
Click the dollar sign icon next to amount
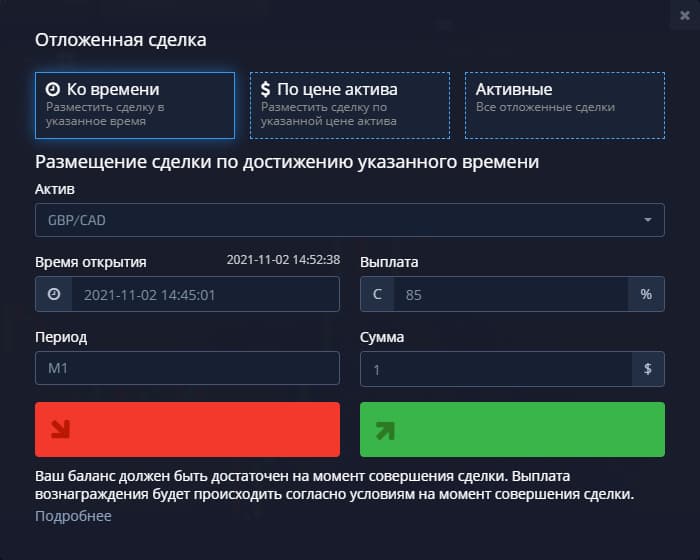tap(648, 369)
